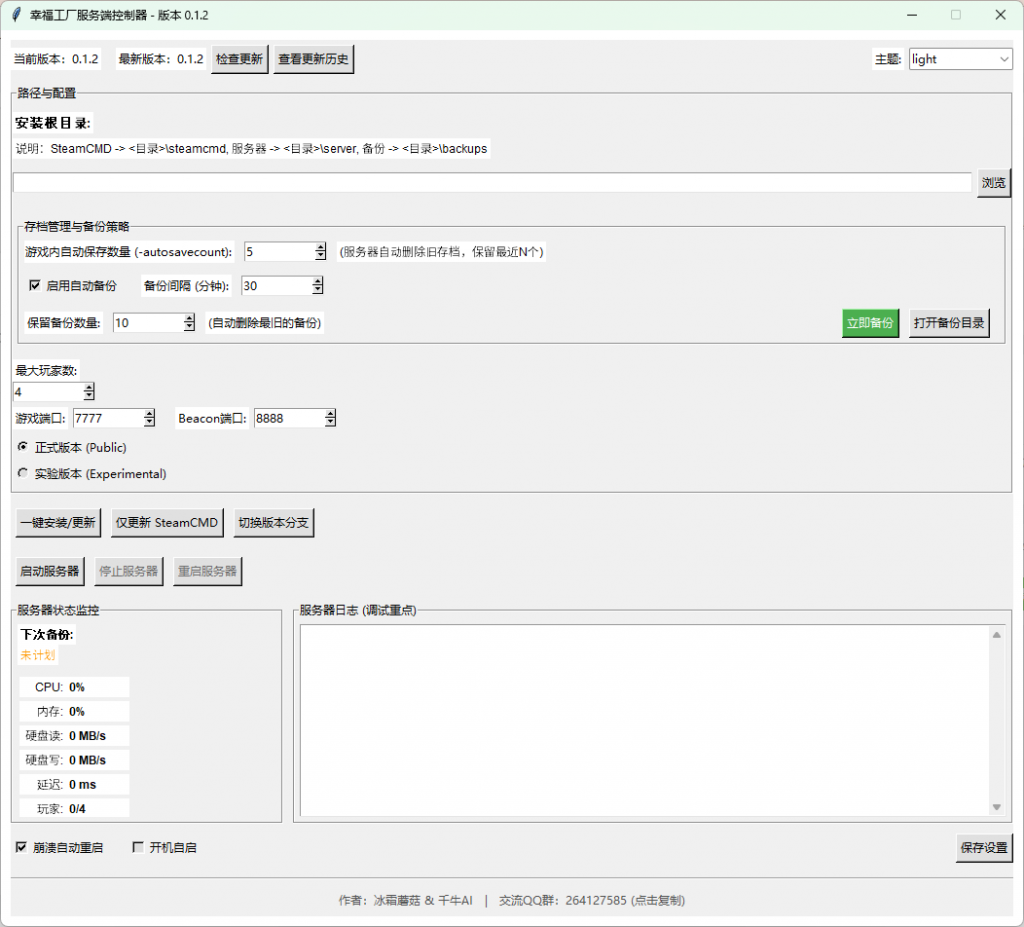Disable 崩溃自动重启 checkbox

22,847
